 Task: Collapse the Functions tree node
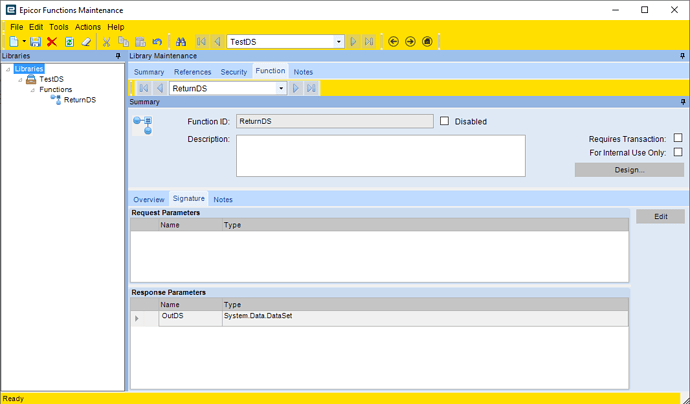pyautogui.click(x=33, y=90)
